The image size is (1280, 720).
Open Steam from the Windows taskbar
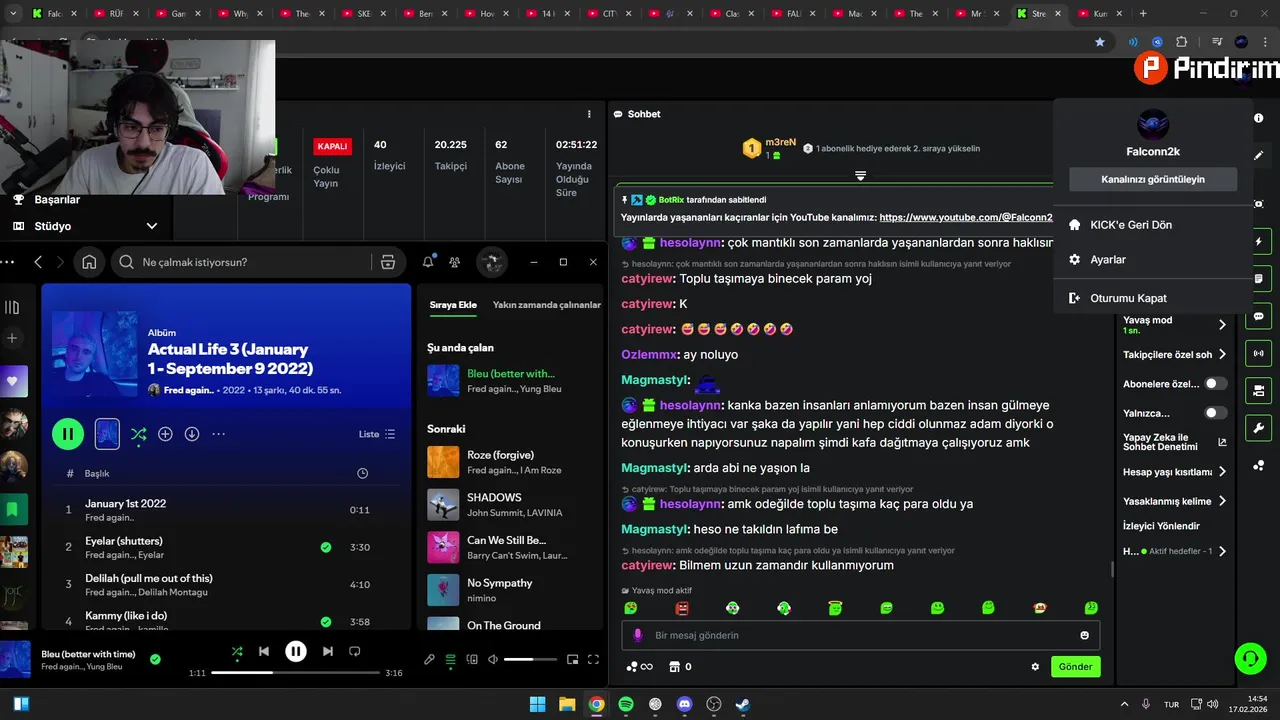pos(742,704)
